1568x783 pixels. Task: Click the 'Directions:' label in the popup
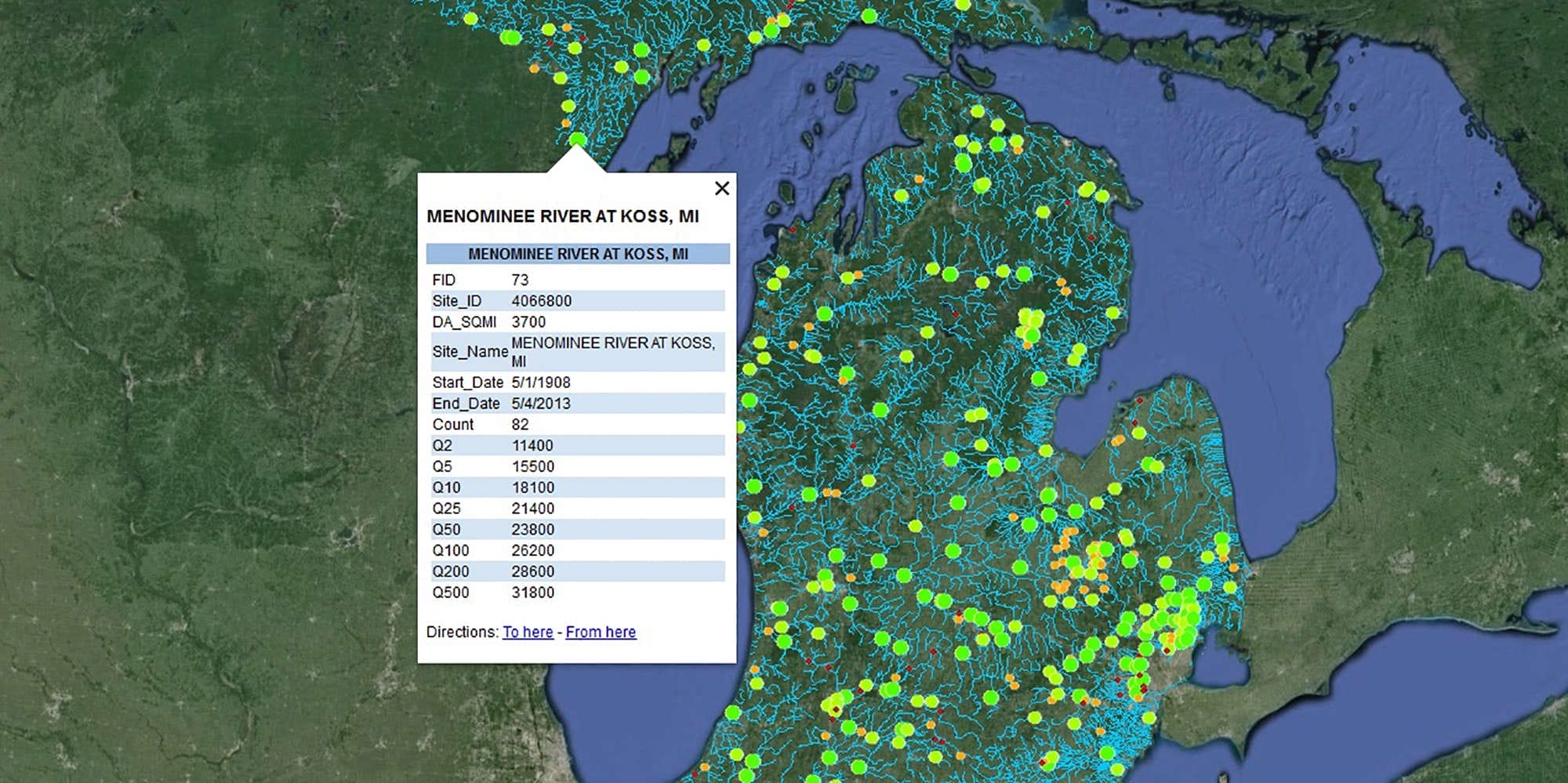(463, 632)
